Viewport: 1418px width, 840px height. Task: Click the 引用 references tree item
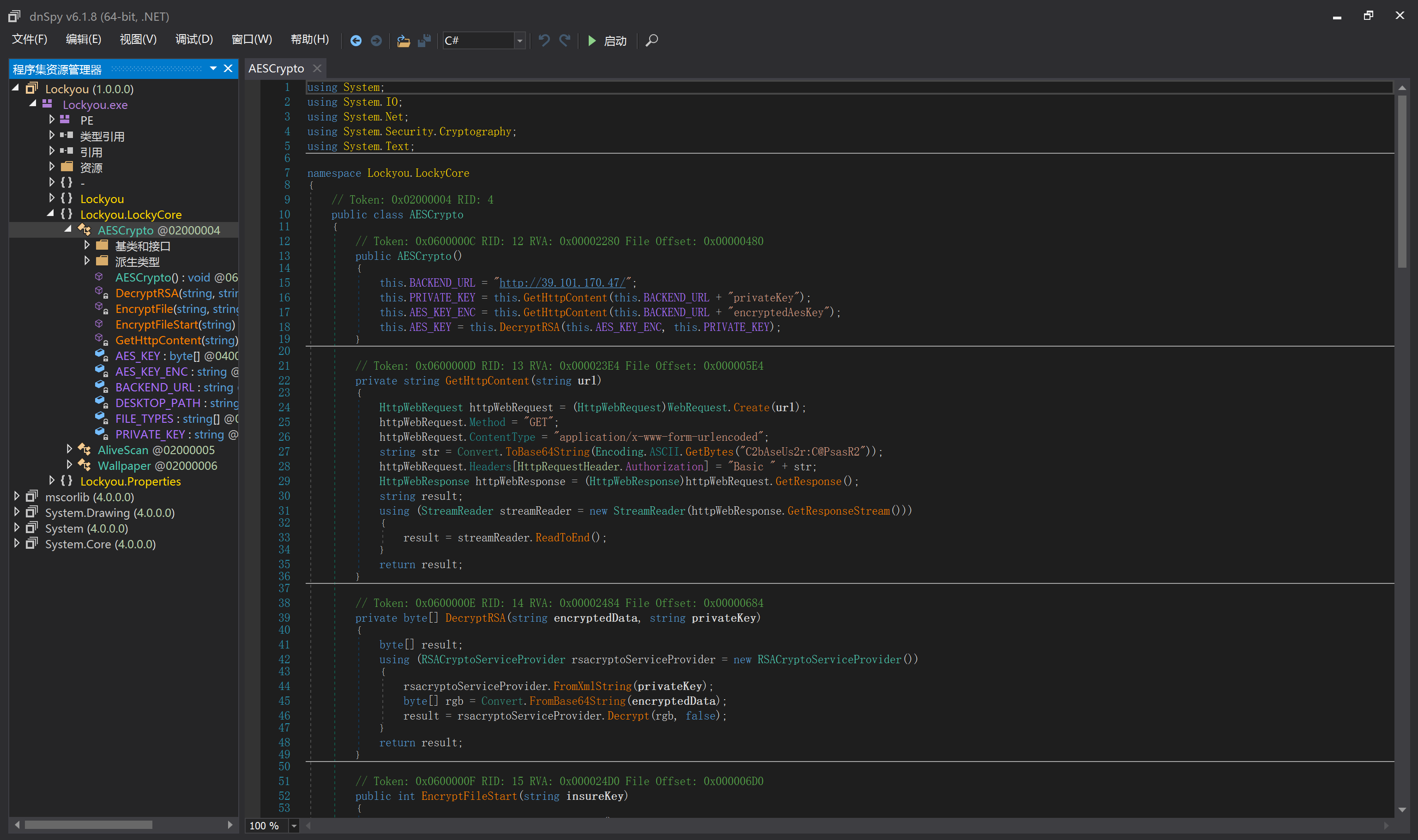[x=91, y=152]
